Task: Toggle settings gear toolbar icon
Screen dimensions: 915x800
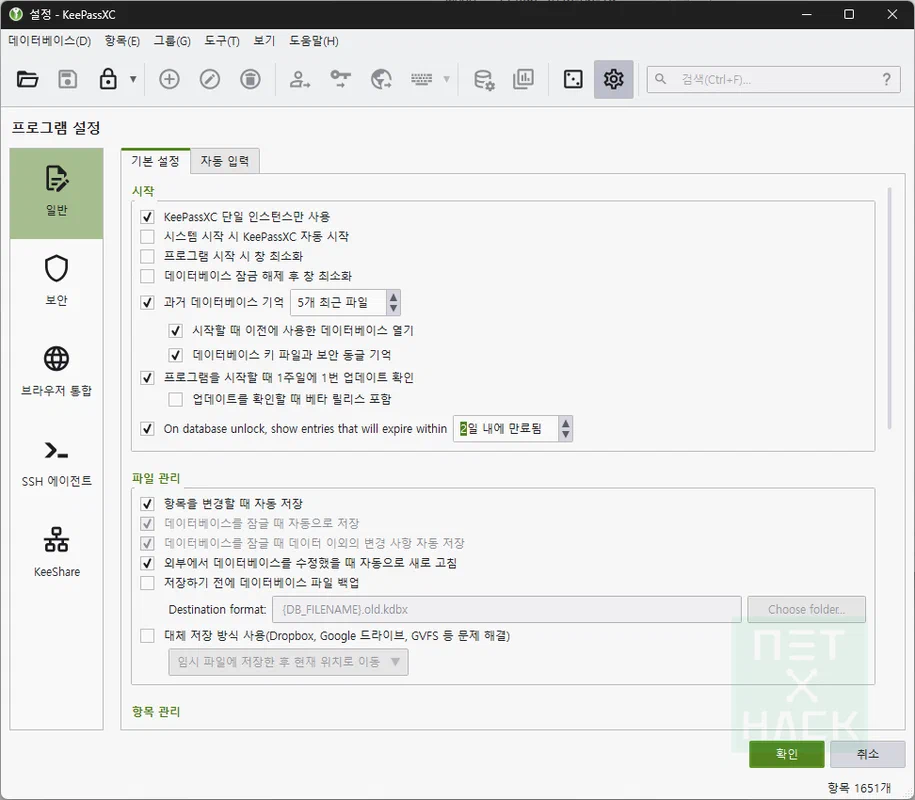Action: coord(614,79)
